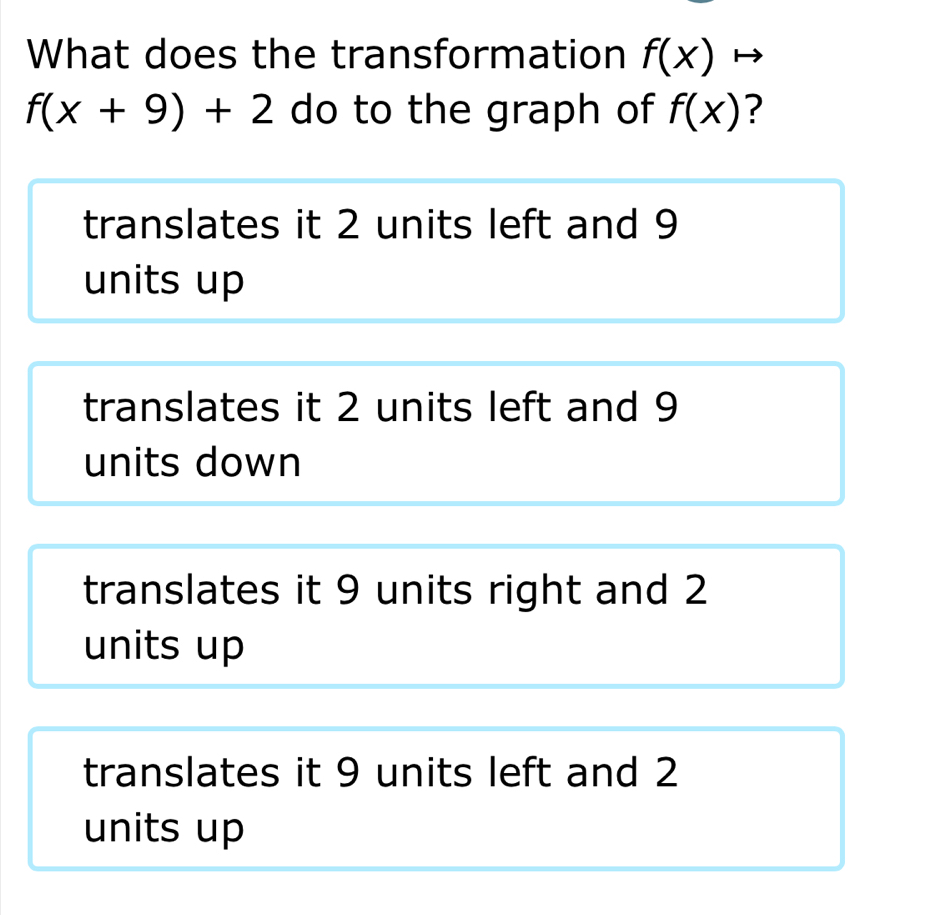The image size is (943, 915).
Task: Choose the last answer option box
Action: point(436,799)
